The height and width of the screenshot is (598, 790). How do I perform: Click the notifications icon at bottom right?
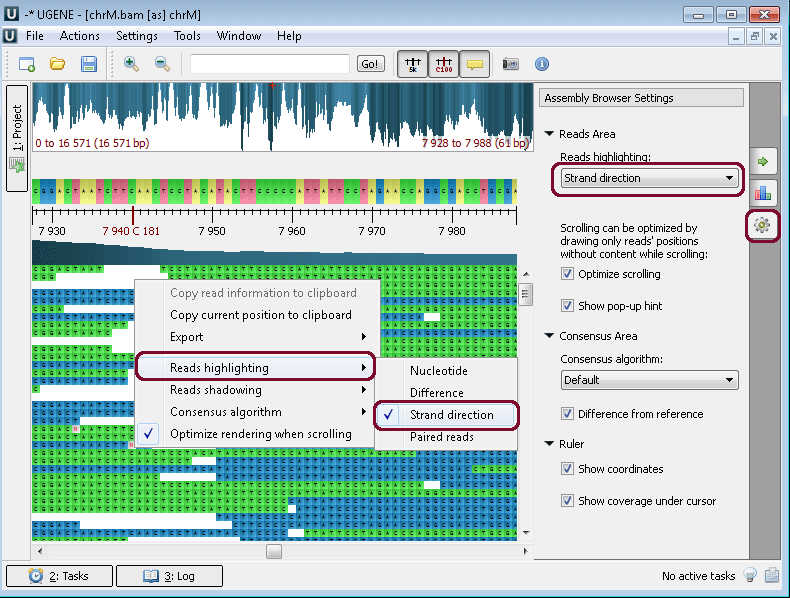[x=772, y=575]
